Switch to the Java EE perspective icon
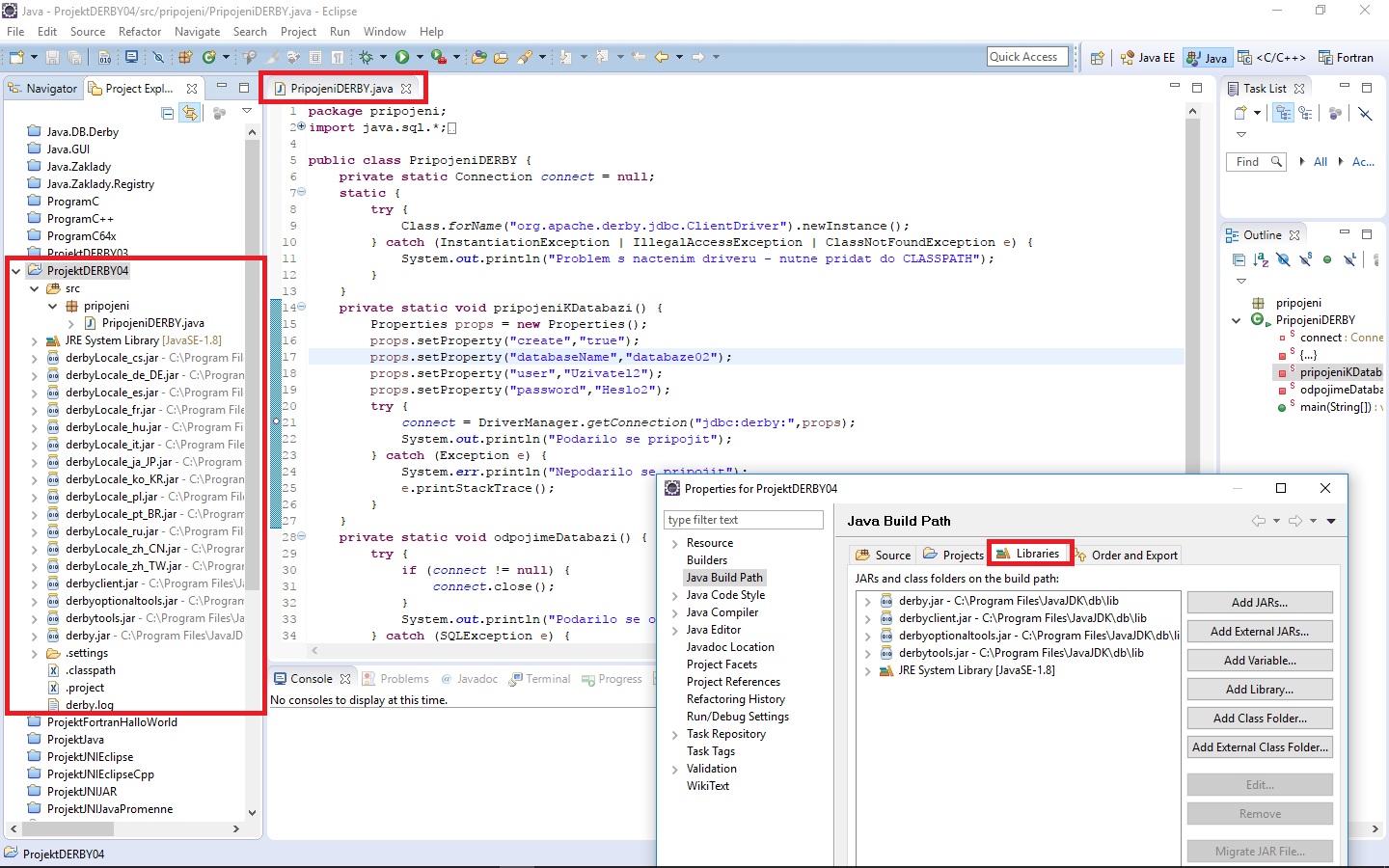The width and height of the screenshot is (1389, 868). click(x=1130, y=57)
